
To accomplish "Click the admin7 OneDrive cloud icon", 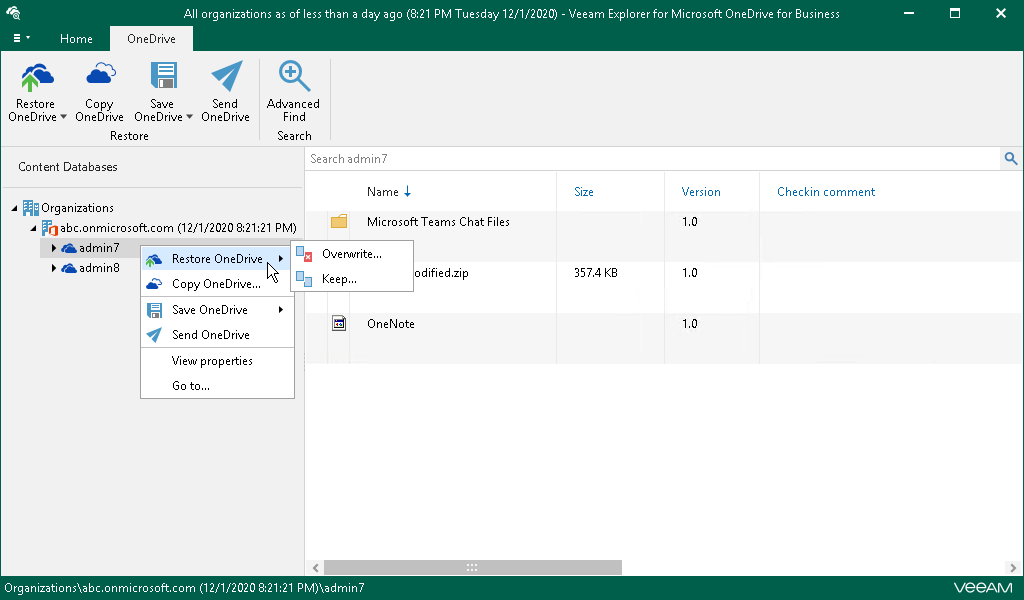I will (x=69, y=248).
